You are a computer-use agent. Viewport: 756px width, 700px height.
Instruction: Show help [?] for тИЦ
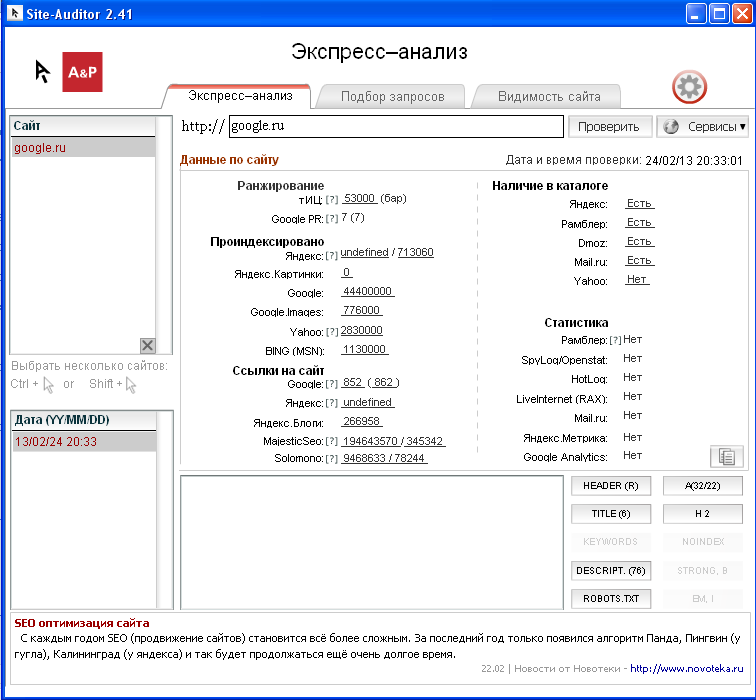[332, 199]
